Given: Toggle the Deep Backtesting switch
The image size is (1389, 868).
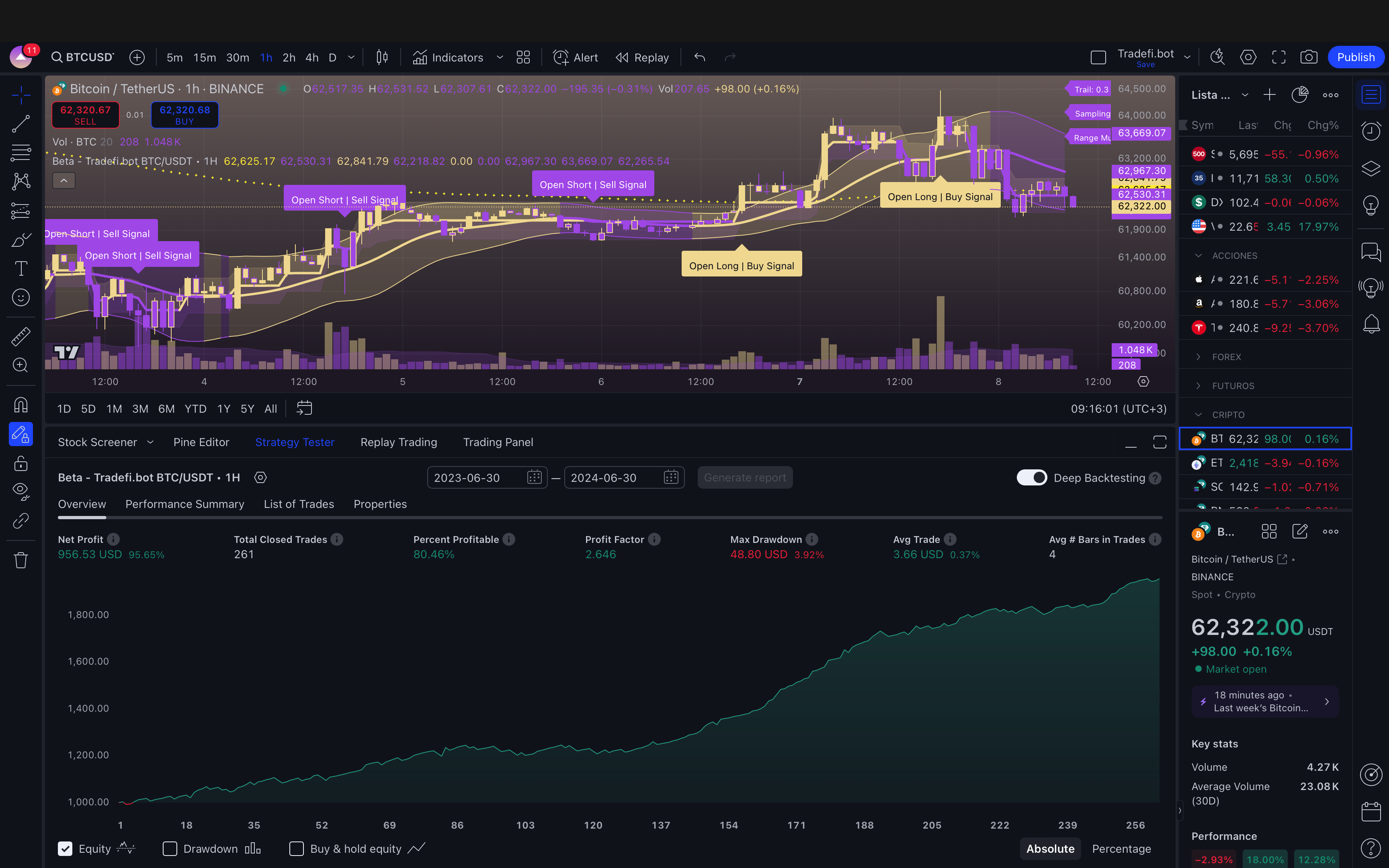Looking at the screenshot, I should [x=1031, y=478].
